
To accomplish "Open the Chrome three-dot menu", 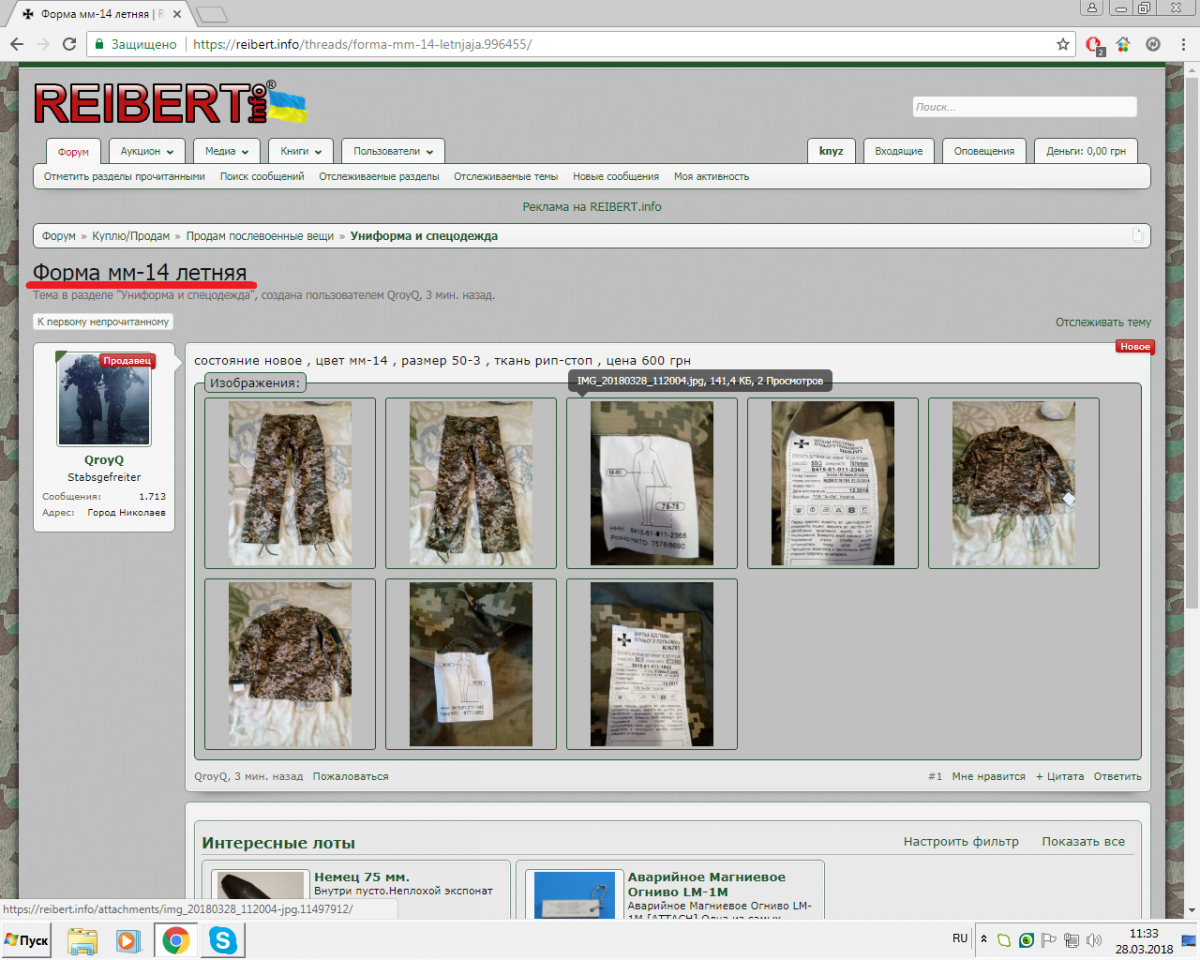I will tap(1181, 44).
